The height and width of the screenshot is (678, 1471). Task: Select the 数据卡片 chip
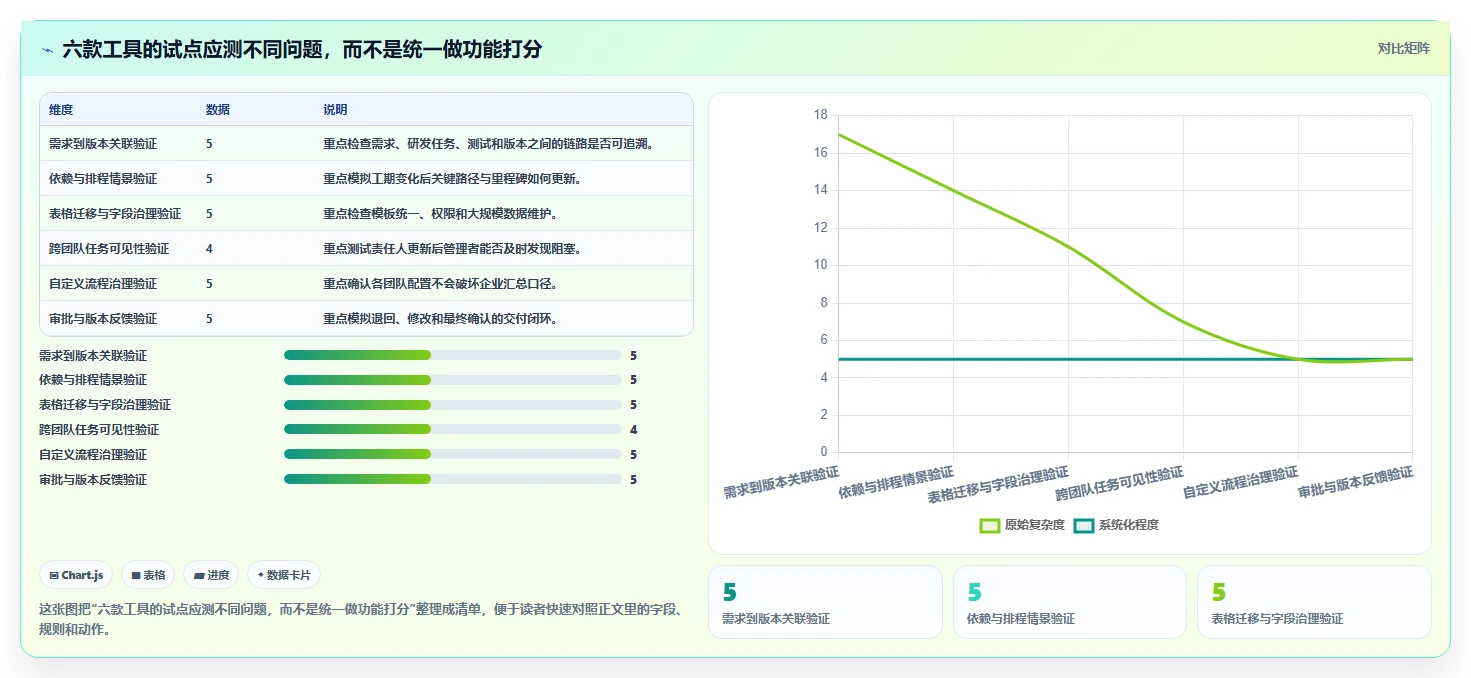tap(284, 575)
